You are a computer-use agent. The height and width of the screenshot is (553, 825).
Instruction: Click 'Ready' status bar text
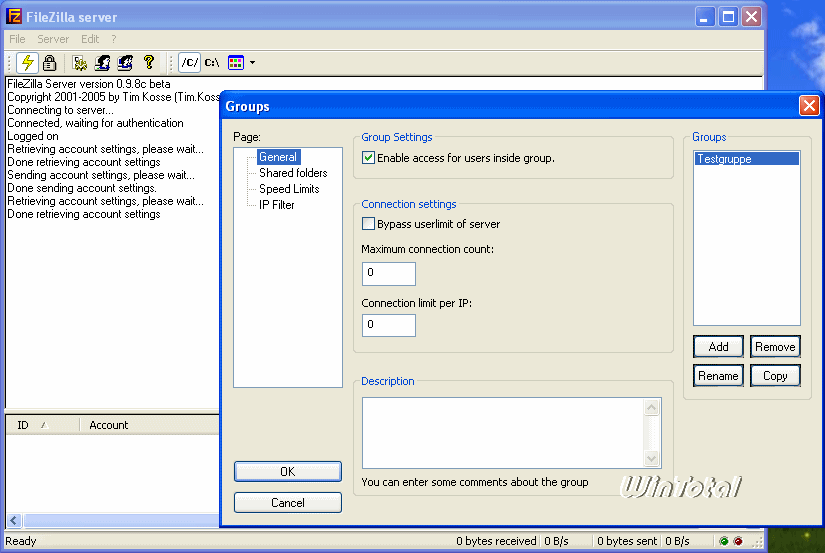[21, 541]
